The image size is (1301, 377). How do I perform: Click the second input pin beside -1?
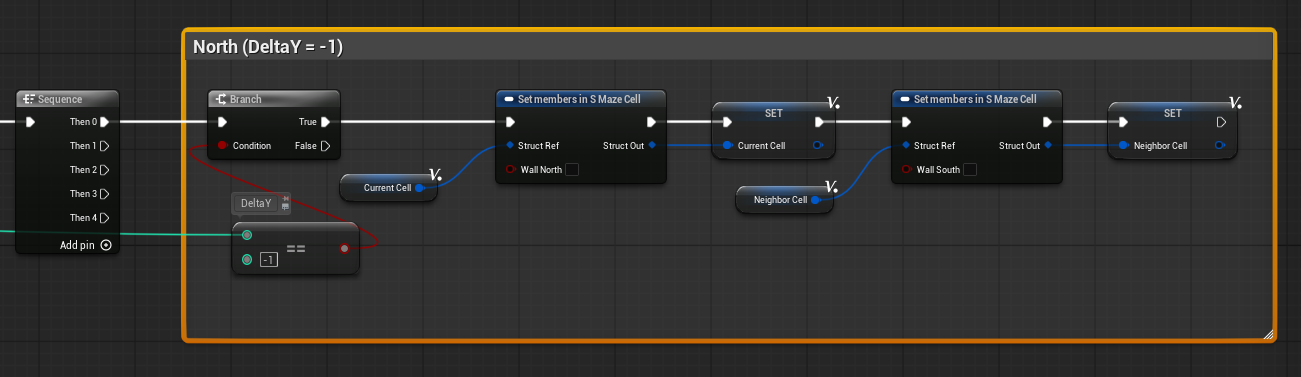click(x=247, y=260)
